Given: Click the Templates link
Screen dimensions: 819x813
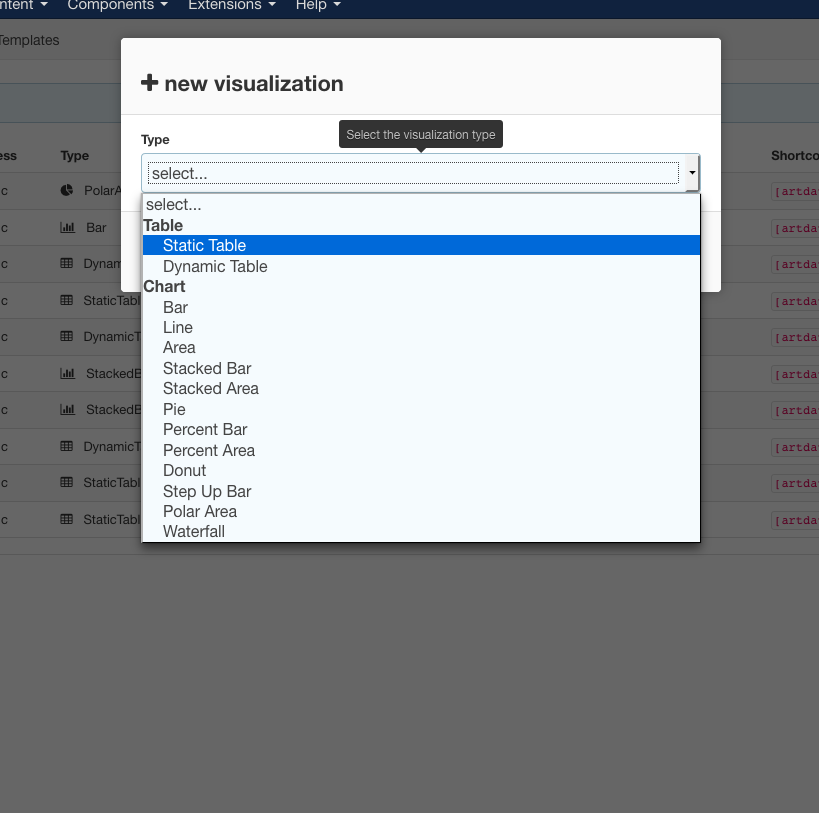Looking at the screenshot, I should [30, 40].
